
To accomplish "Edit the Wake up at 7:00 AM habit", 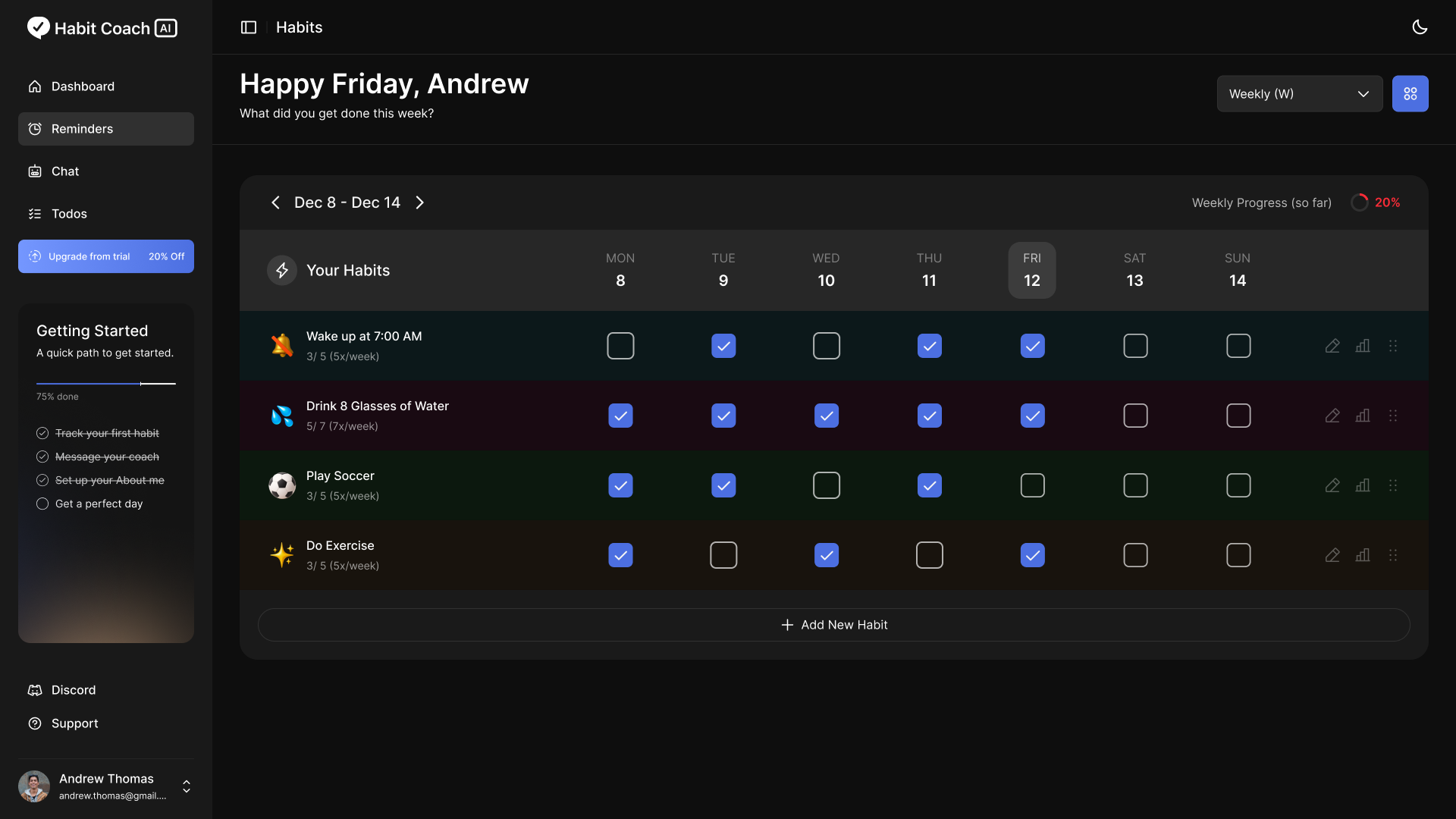I will point(1332,346).
